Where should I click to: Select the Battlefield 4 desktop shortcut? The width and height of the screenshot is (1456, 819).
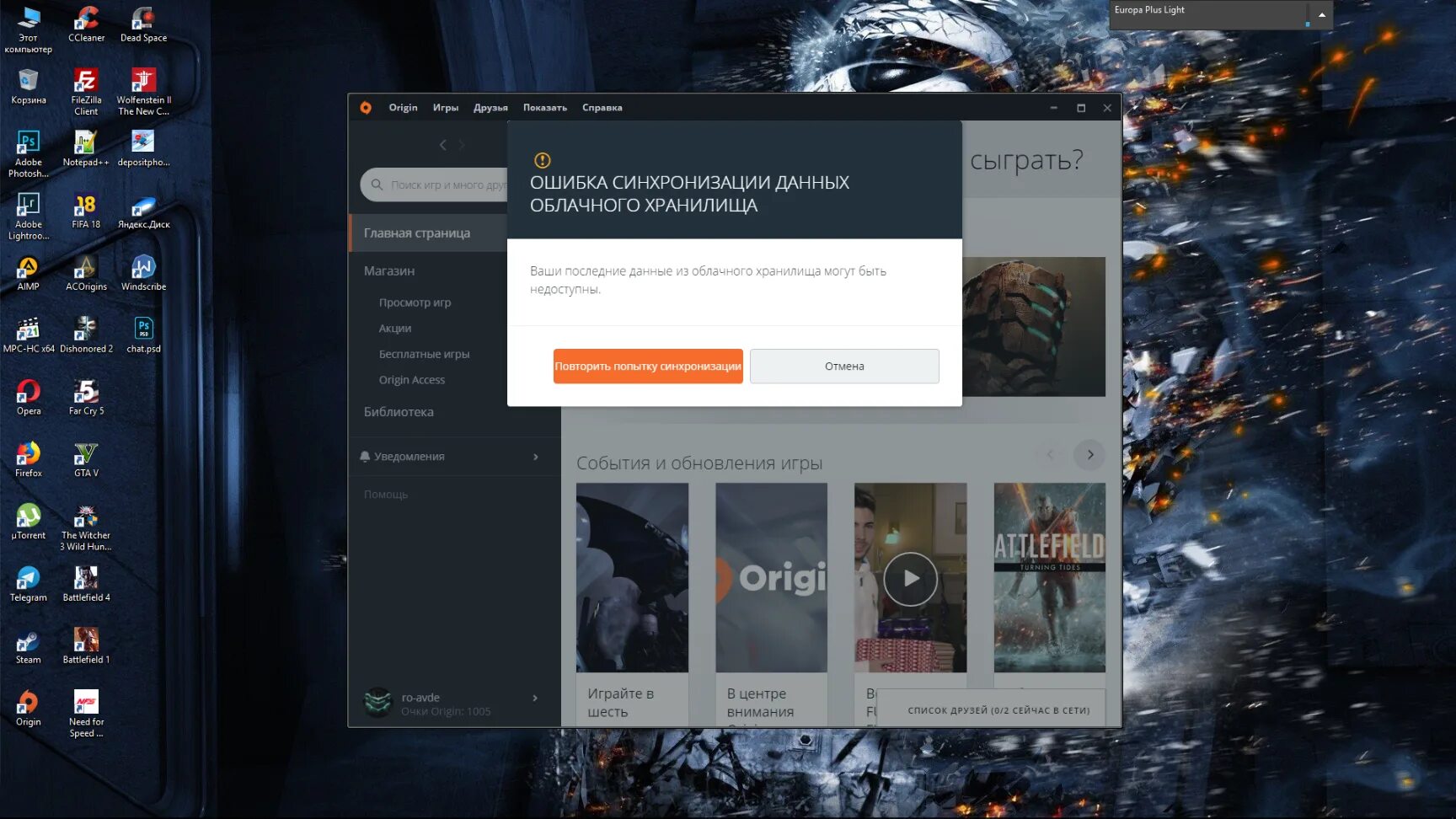(86, 585)
